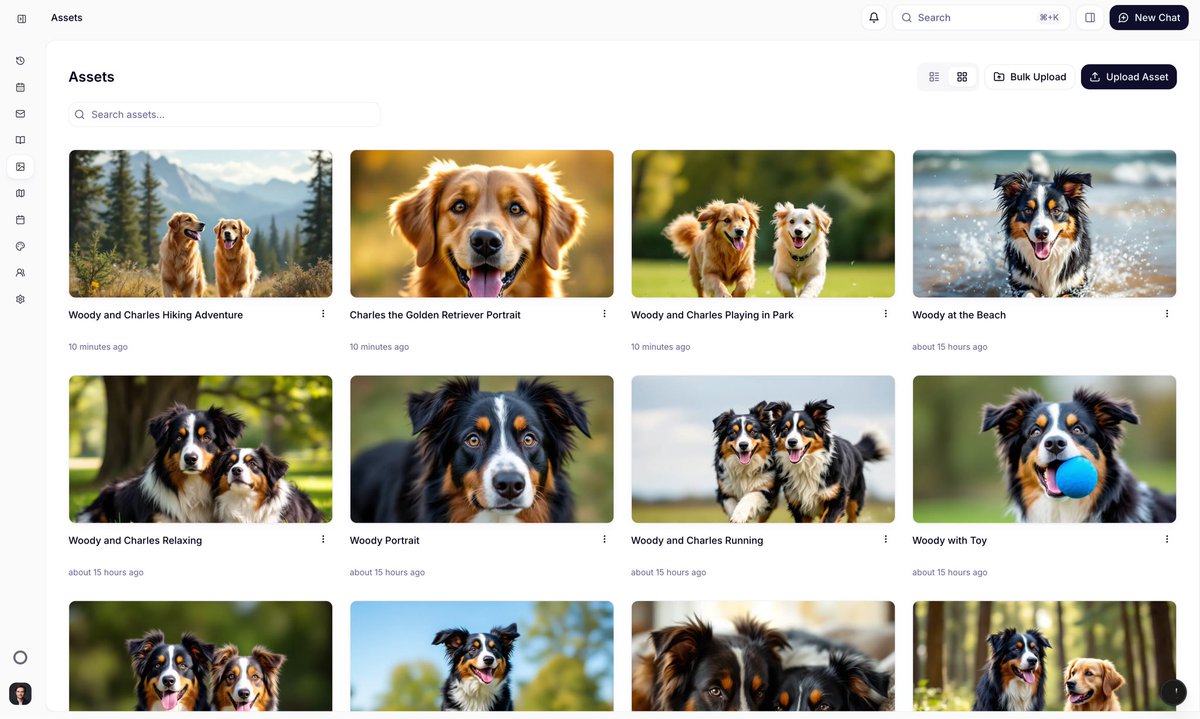Open the Woody and Charles Relaxing thumbnail

click(200, 449)
